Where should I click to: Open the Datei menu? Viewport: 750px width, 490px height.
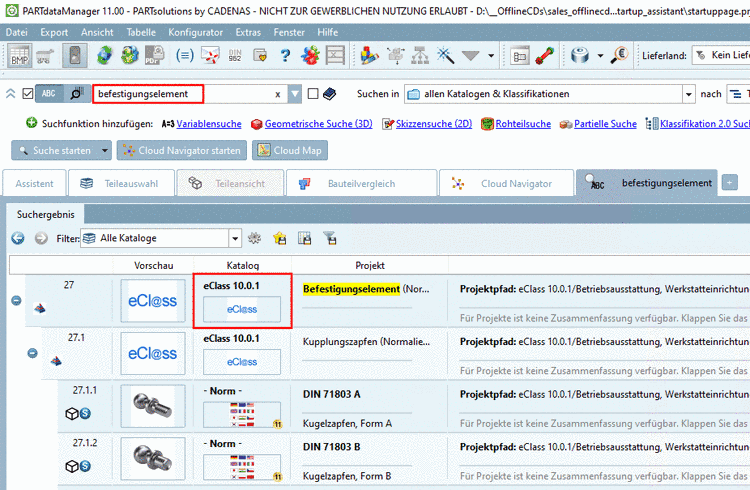click(x=16, y=32)
